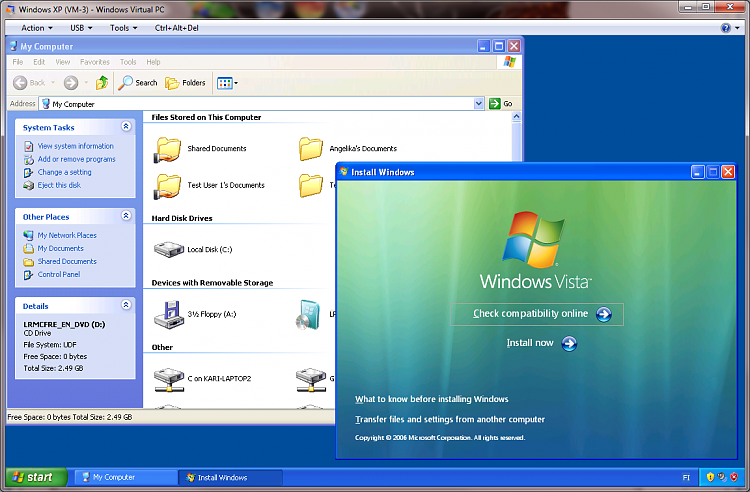This screenshot has height=492, width=750.
Task: Go up one folder level icon
Action: click(x=102, y=83)
